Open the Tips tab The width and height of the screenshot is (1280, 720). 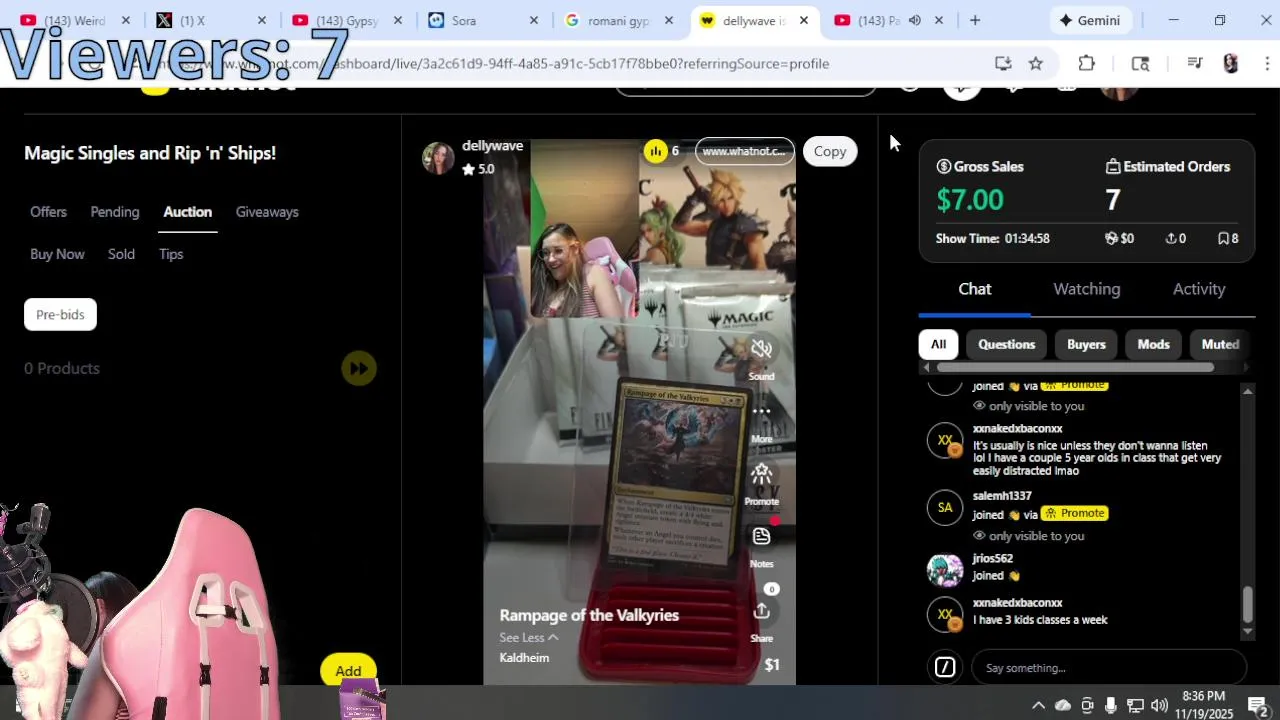coord(171,254)
